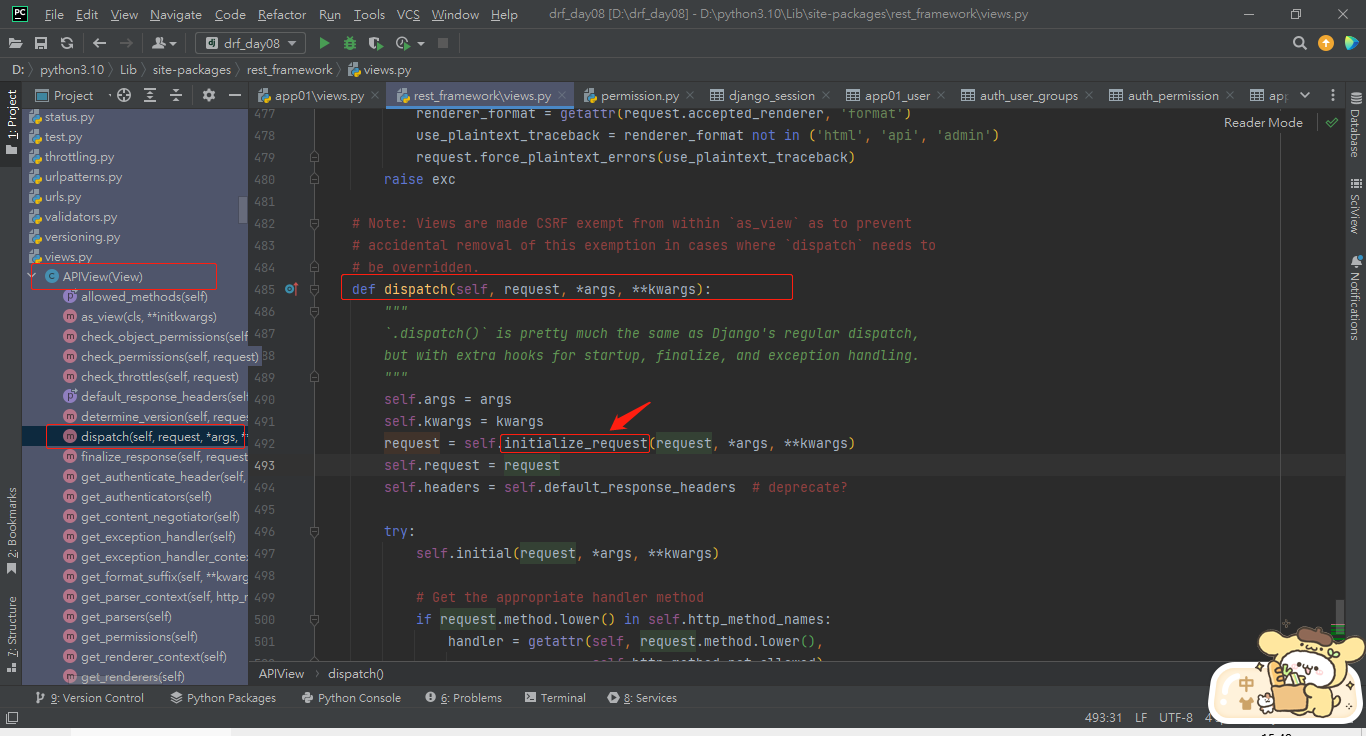Run drf_day08 with the green play icon
Viewport: 1366px width, 736px height.
click(324, 43)
